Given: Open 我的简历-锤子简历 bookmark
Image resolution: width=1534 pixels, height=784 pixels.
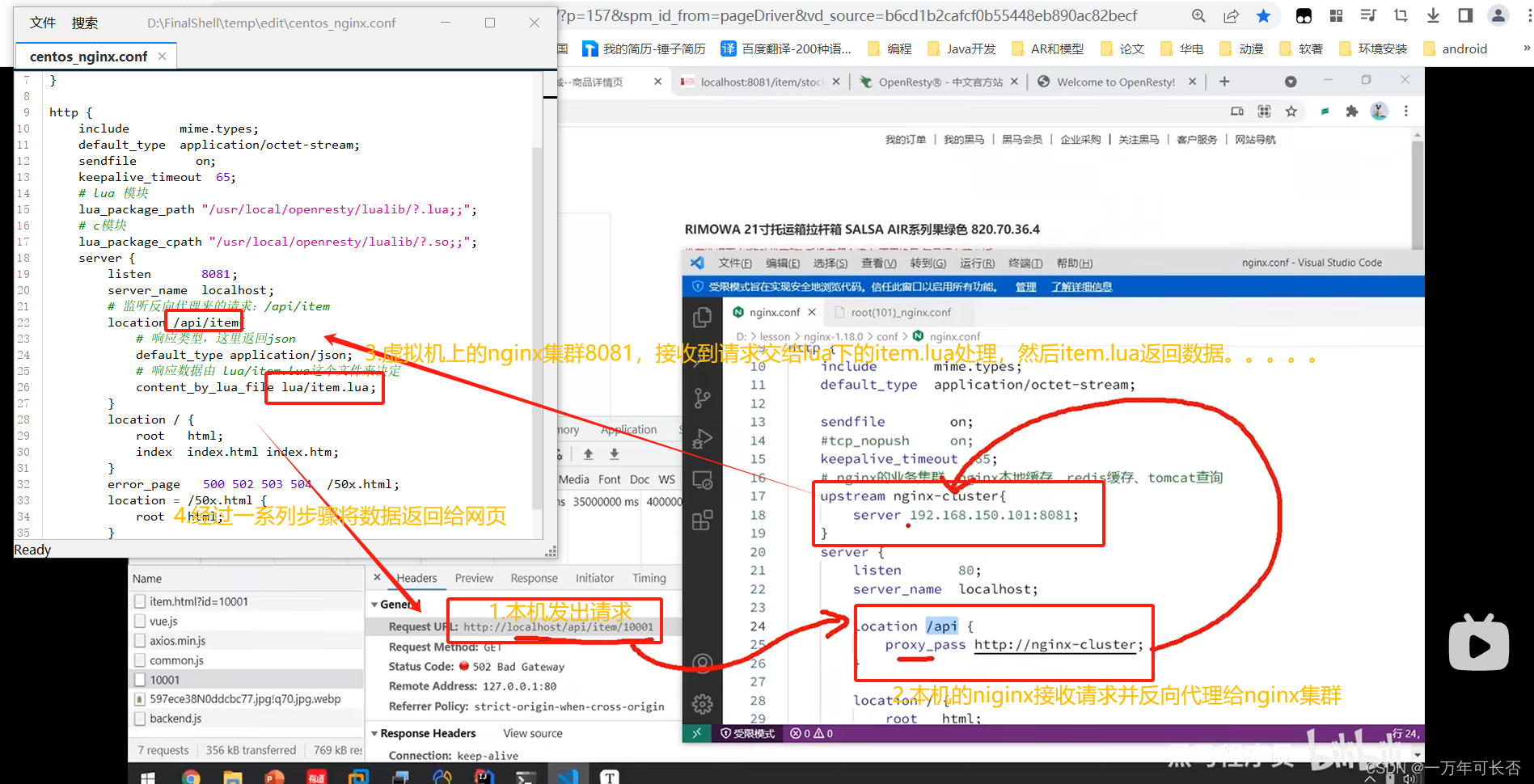Looking at the screenshot, I should click(644, 48).
